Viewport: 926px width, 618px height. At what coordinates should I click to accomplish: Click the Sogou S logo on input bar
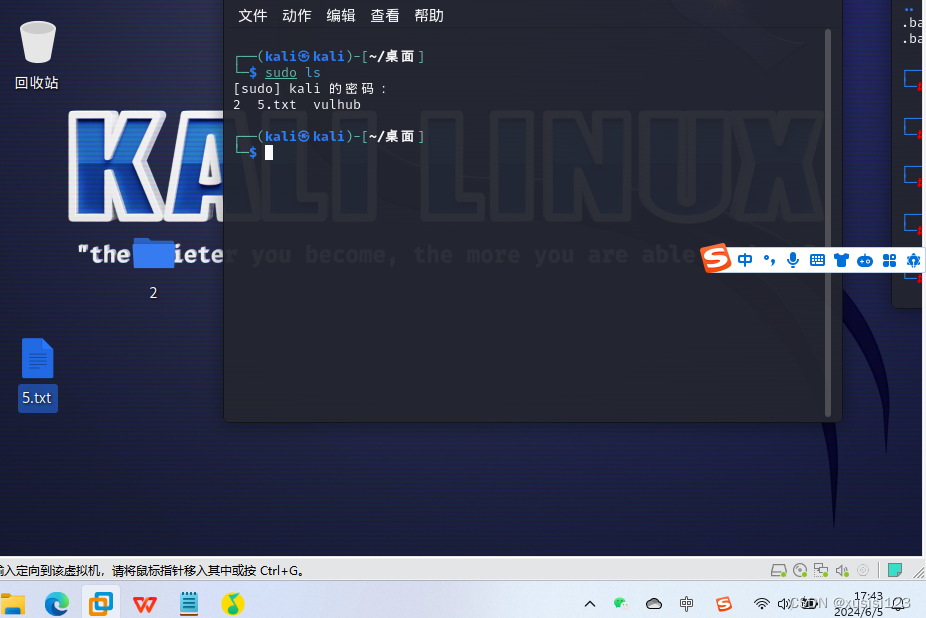click(716, 258)
